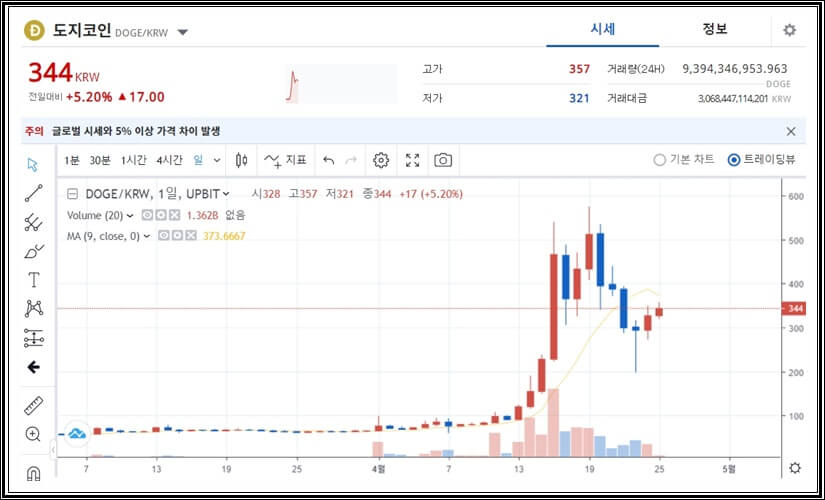
Task: Open the 지표 indicators menu
Action: point(285,160)
